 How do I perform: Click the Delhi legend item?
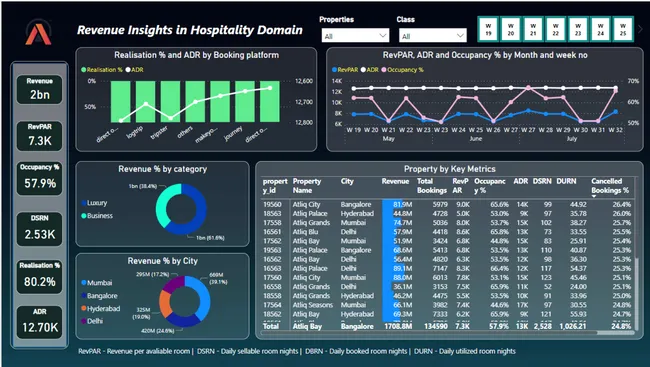pos(92,321)
